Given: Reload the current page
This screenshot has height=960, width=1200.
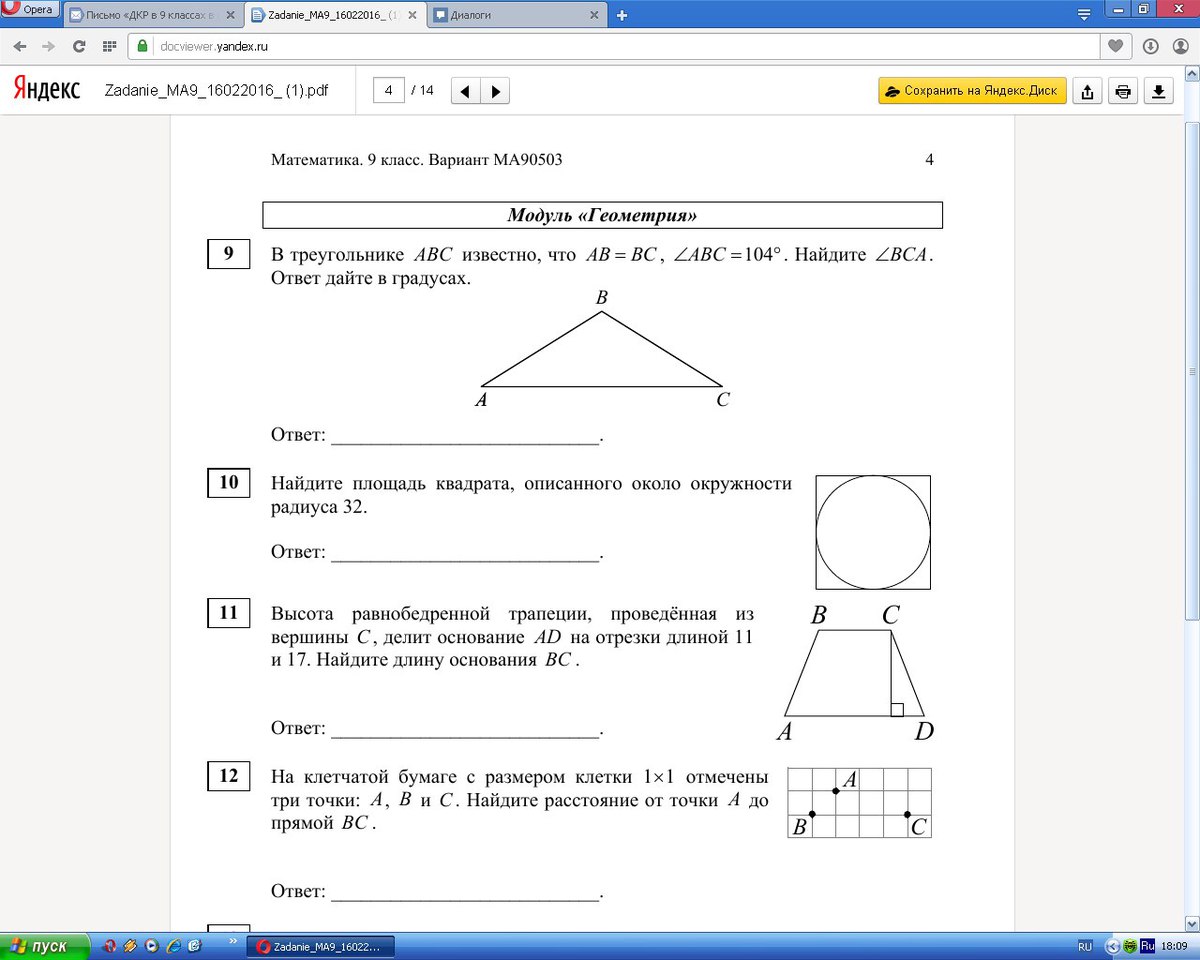Looking at the screenshot, I should (x=79, y=46).
